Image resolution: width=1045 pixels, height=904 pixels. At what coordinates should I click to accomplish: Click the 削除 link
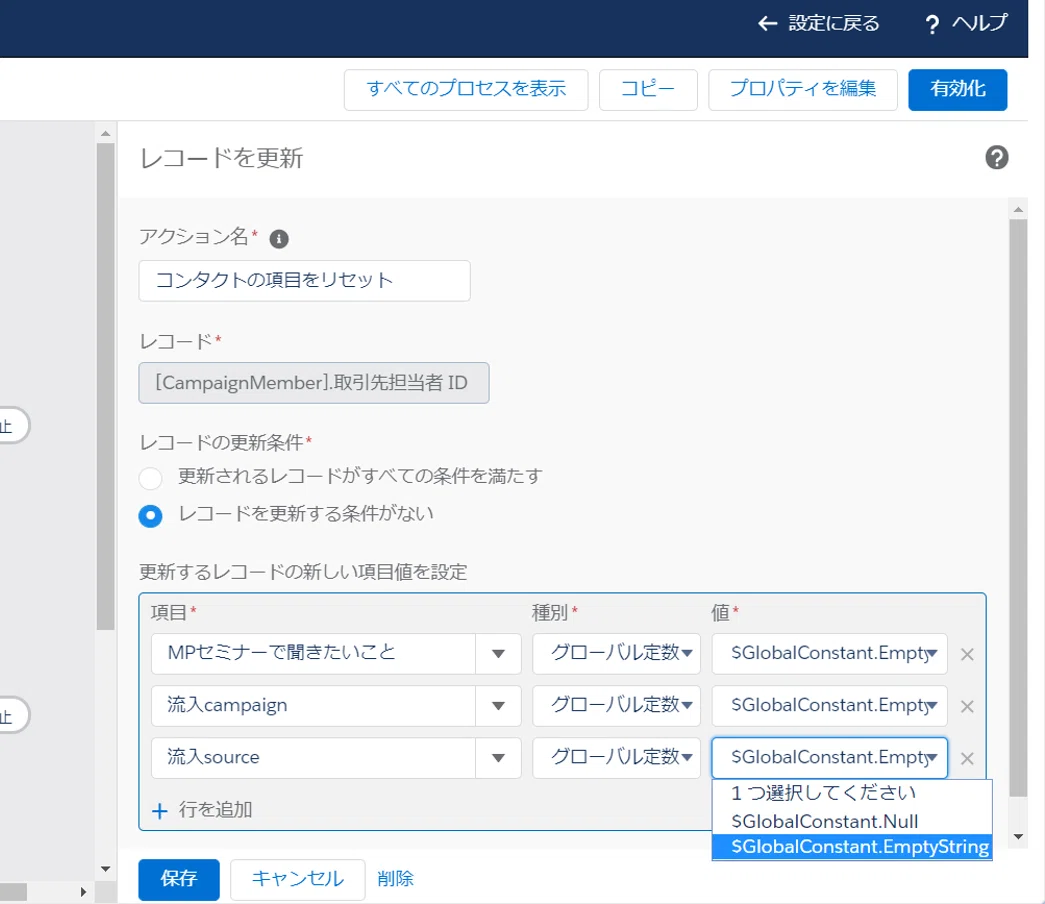[x=395, y=879]
